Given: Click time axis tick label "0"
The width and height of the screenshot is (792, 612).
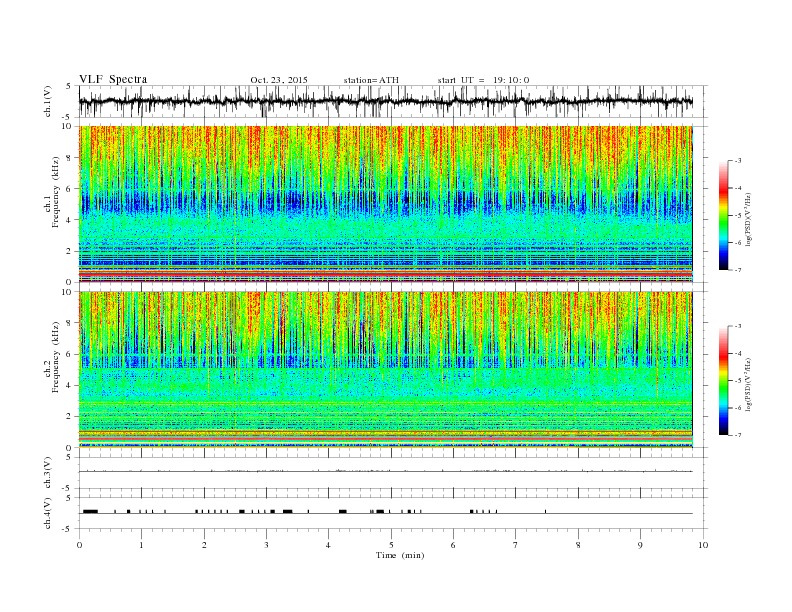Looking at the screenshot, I should click(79, 545).
